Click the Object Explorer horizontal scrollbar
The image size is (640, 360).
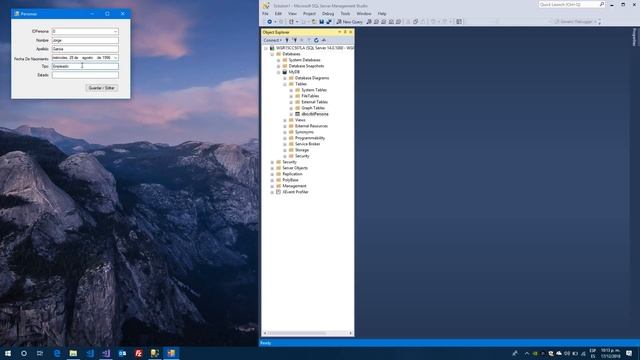(307, 333)
